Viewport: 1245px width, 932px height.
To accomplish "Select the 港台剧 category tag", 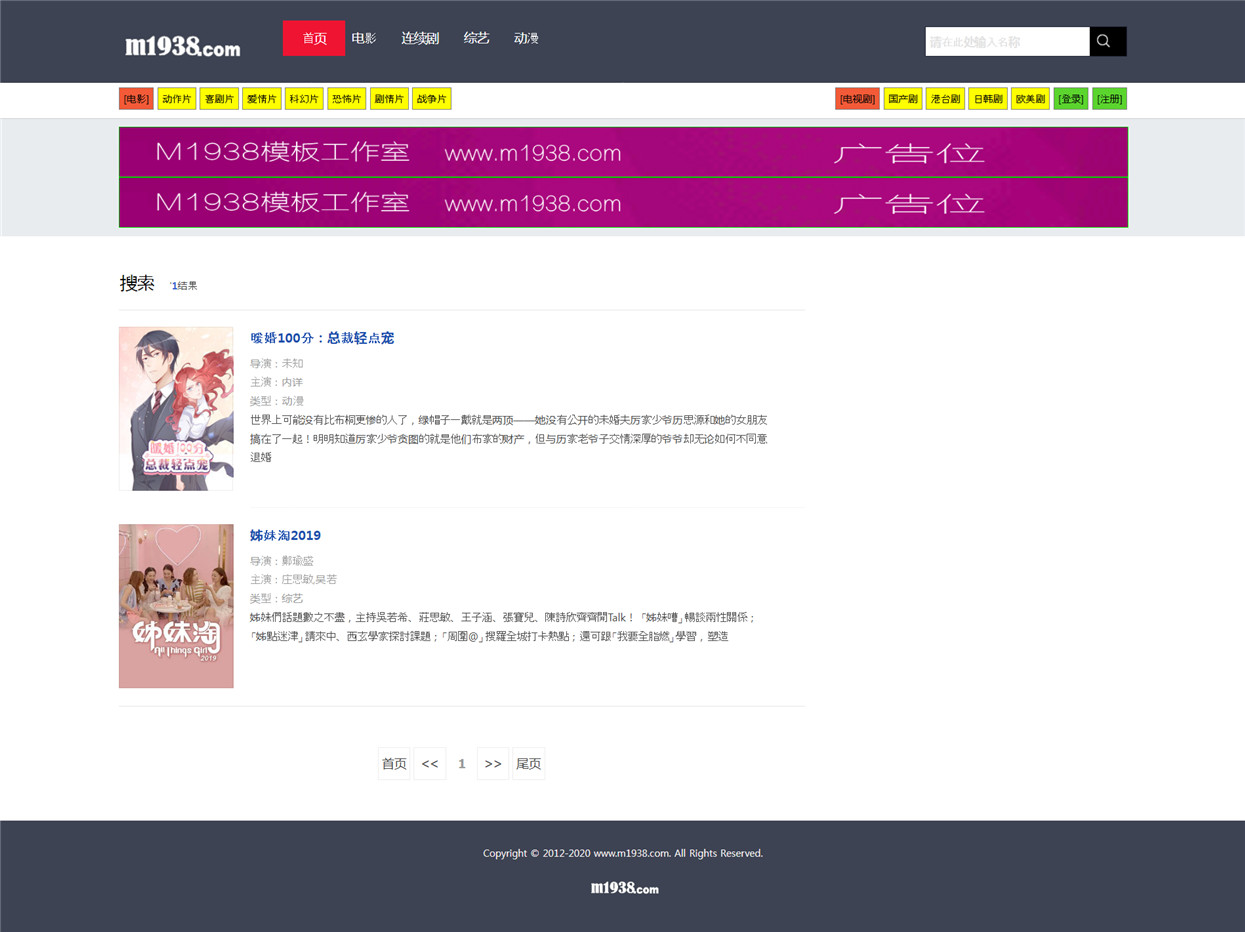I will [946, 99].
